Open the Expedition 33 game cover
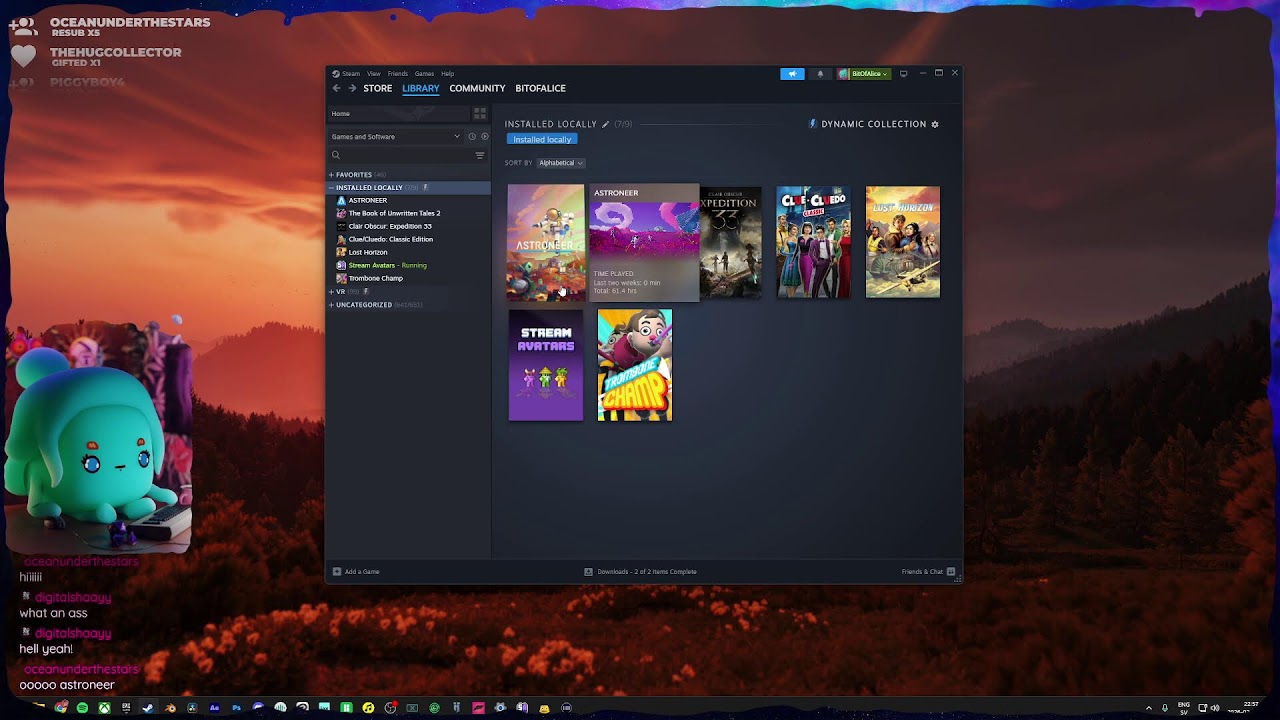The width and height of the screenshot is (1280, 720). [x=731, y=242]
